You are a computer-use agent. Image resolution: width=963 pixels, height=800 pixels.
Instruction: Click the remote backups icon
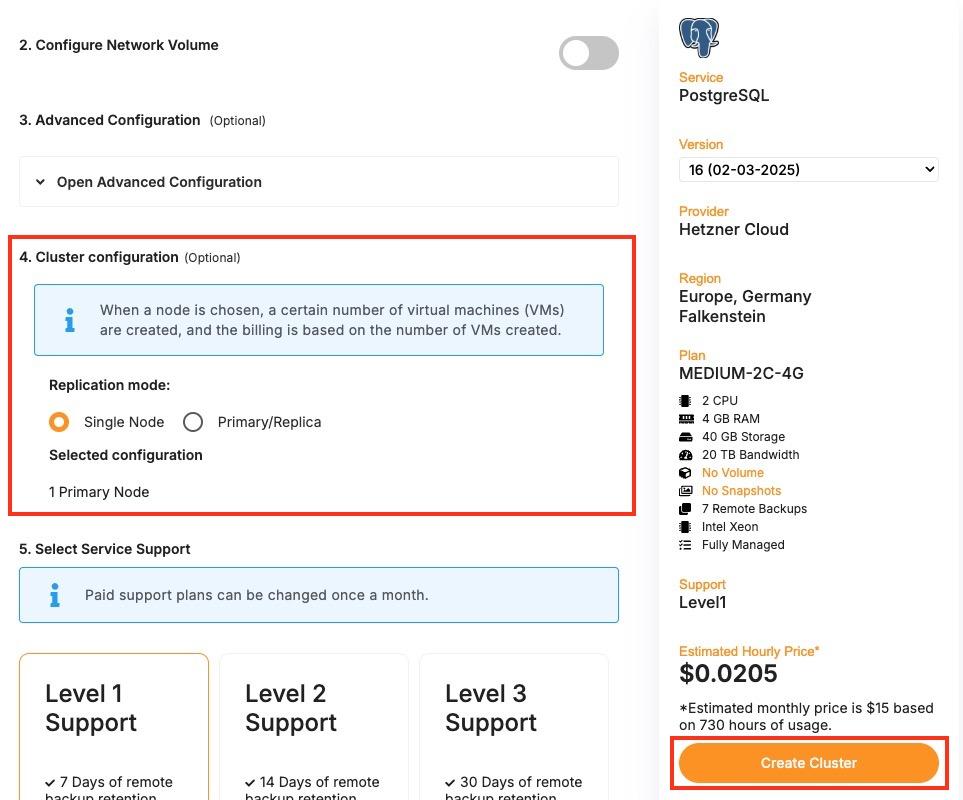click(x=685, y=509)
